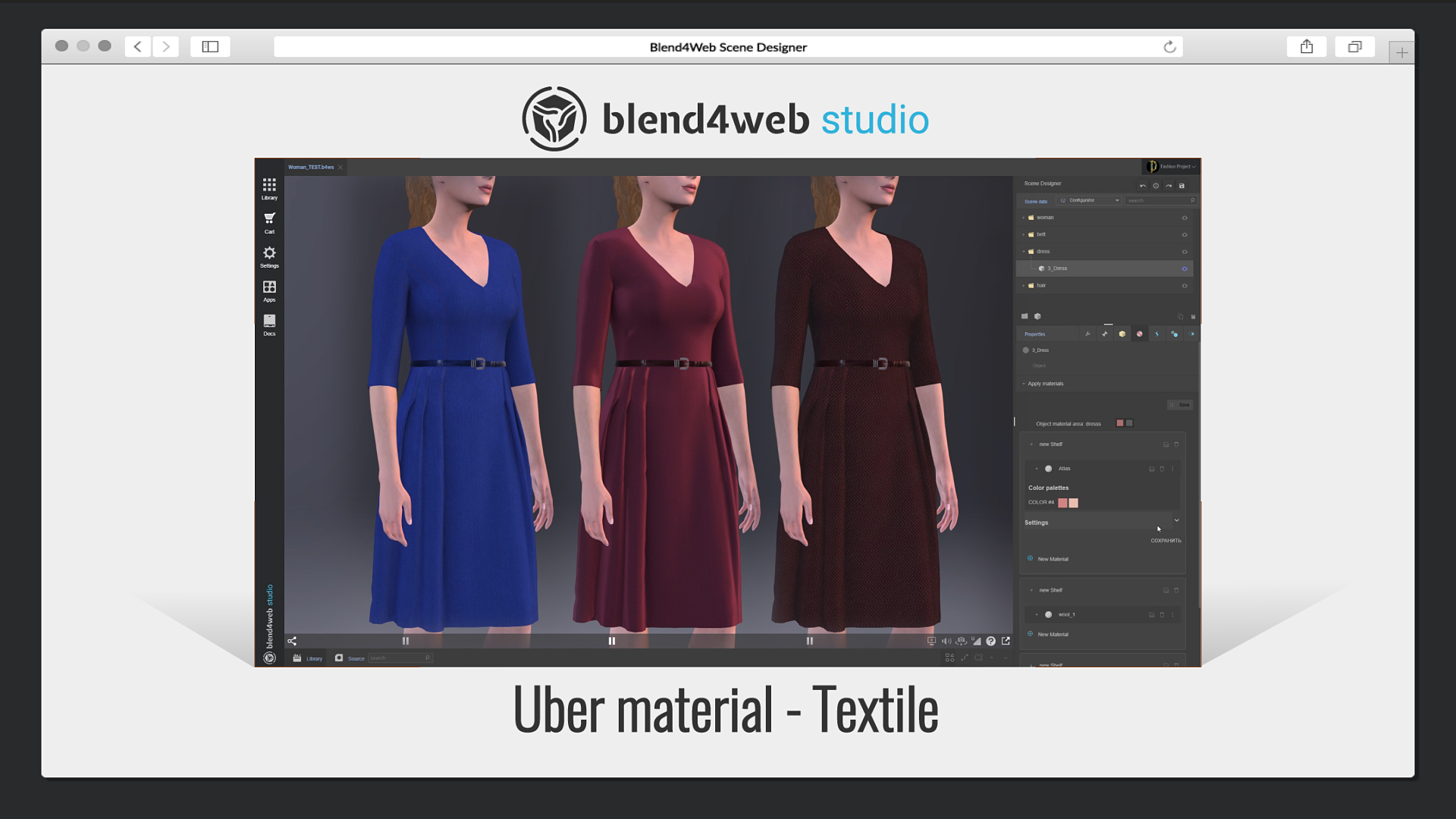The width and height of the screenshot is (1456, 819).
Task: Click the copy icon below scene tree
Action: click(1180, 317)
